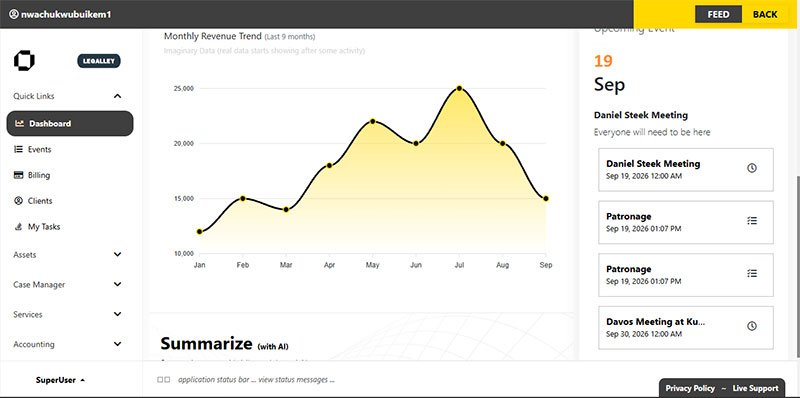Click the My Tasks icon
This screenshot has width=800, height=398.
coord(19,227)
